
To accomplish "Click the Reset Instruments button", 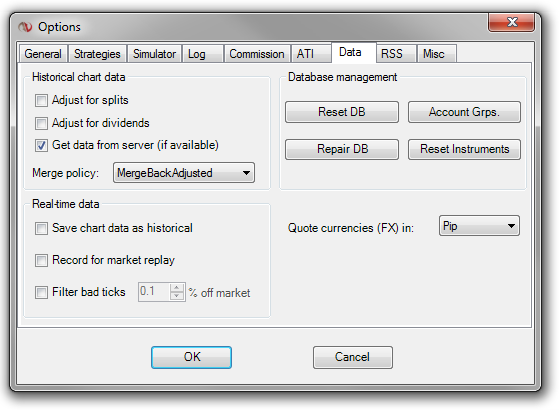I will point(464,149).
